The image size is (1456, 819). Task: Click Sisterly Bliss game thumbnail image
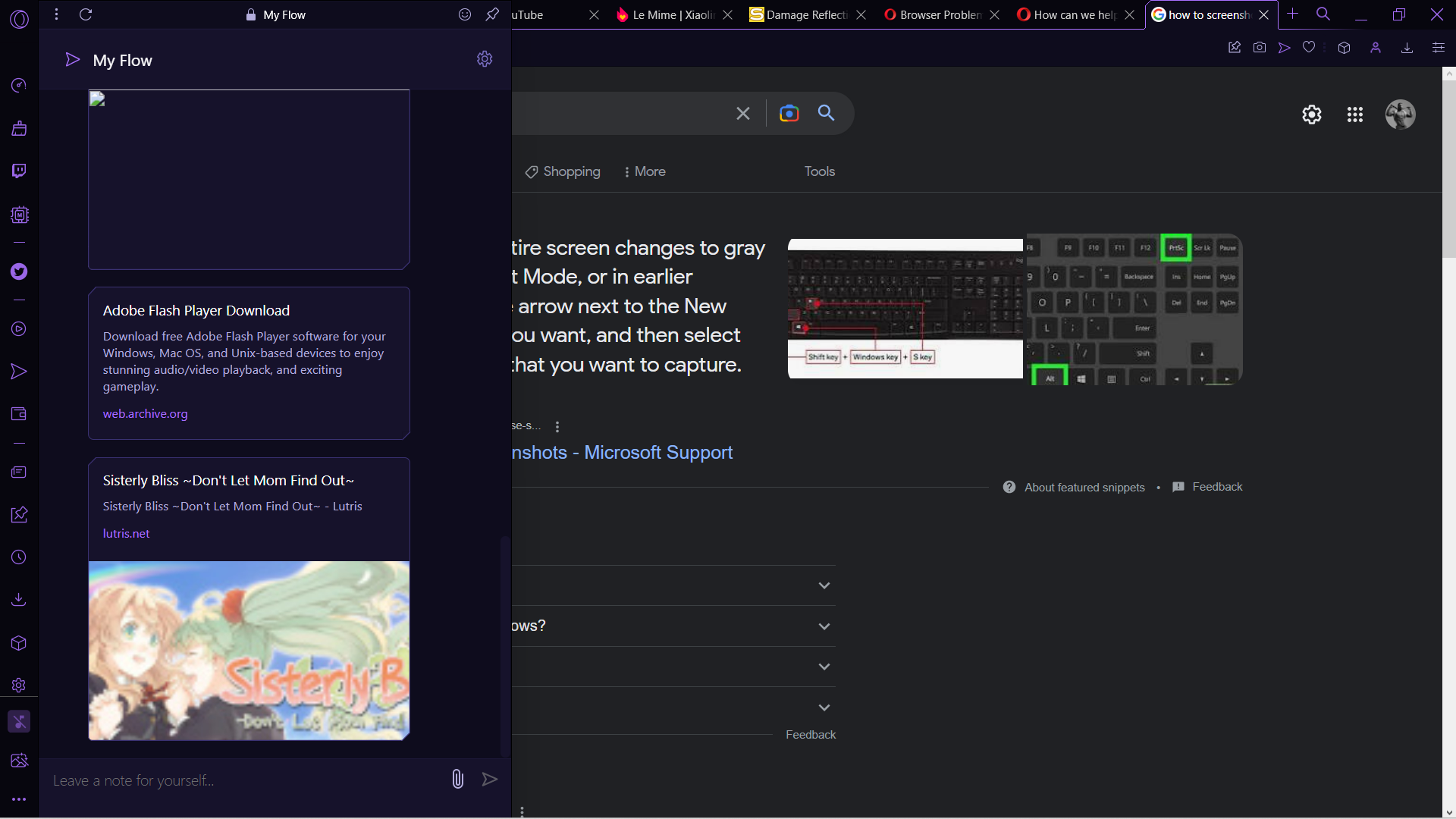(x=249, y=650)
